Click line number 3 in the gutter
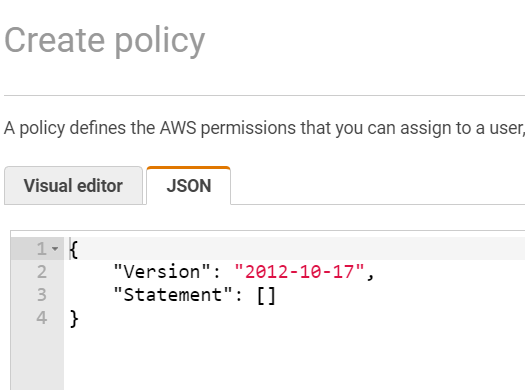This screenshot has width=525, height=390. tap(42, 295)
